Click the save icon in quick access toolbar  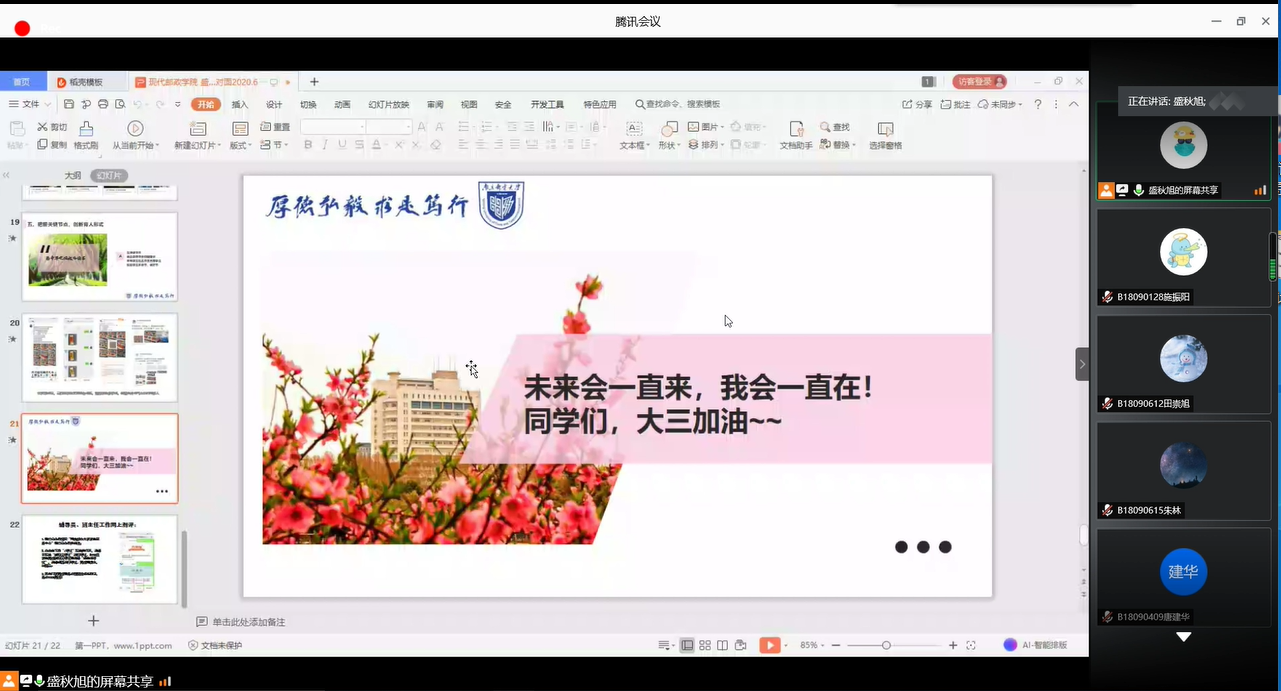[x=69, y=104]
